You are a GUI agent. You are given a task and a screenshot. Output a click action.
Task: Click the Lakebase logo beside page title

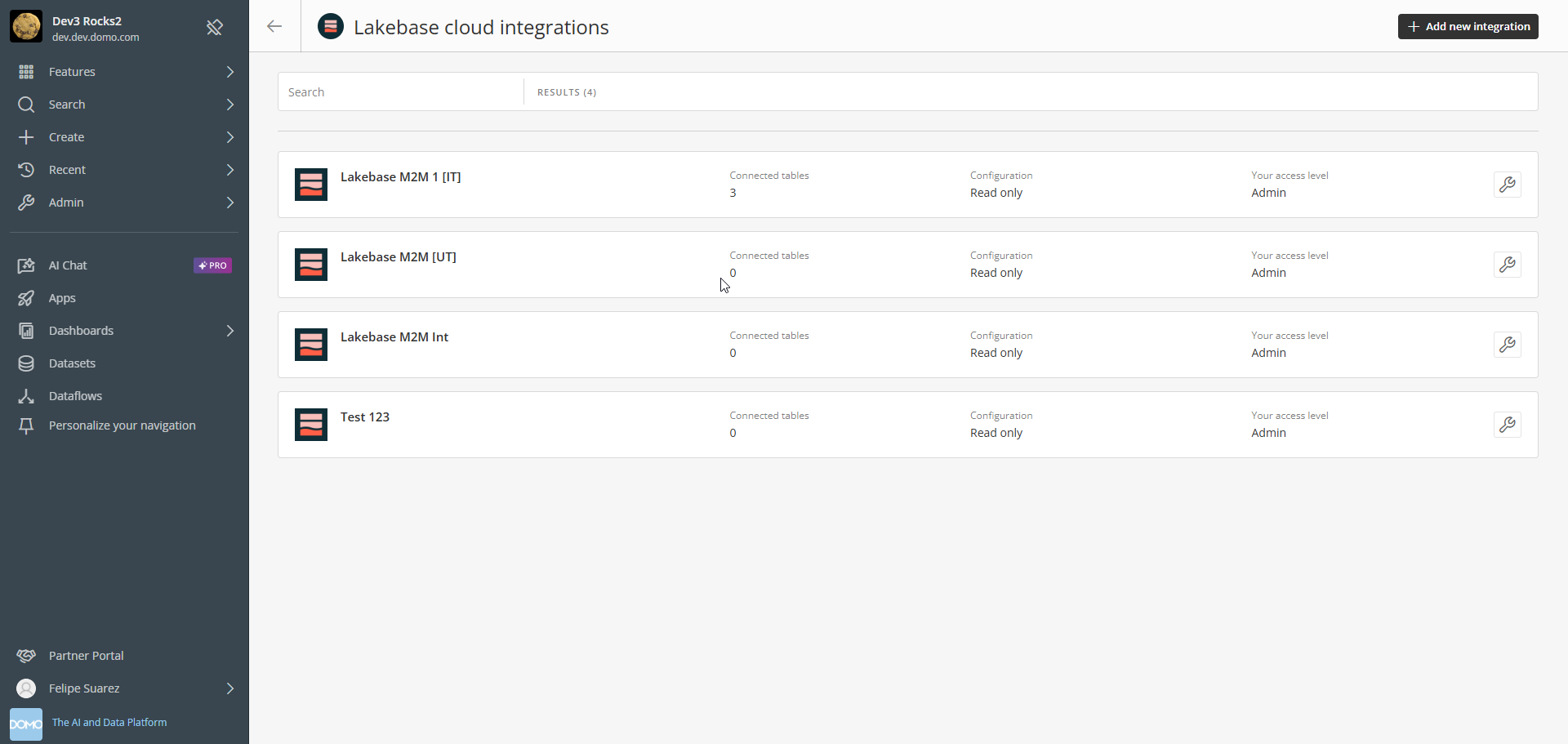click(x=331, y=27)
